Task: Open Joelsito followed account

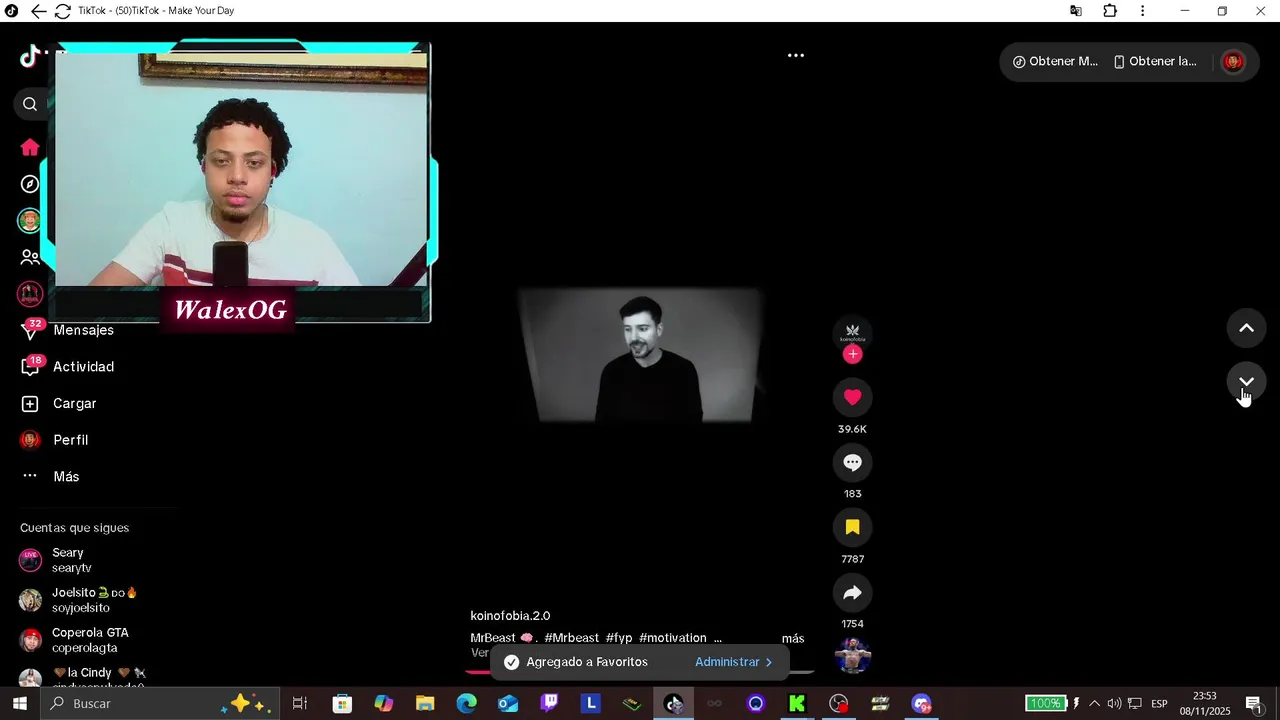Action: coord(78,600)
